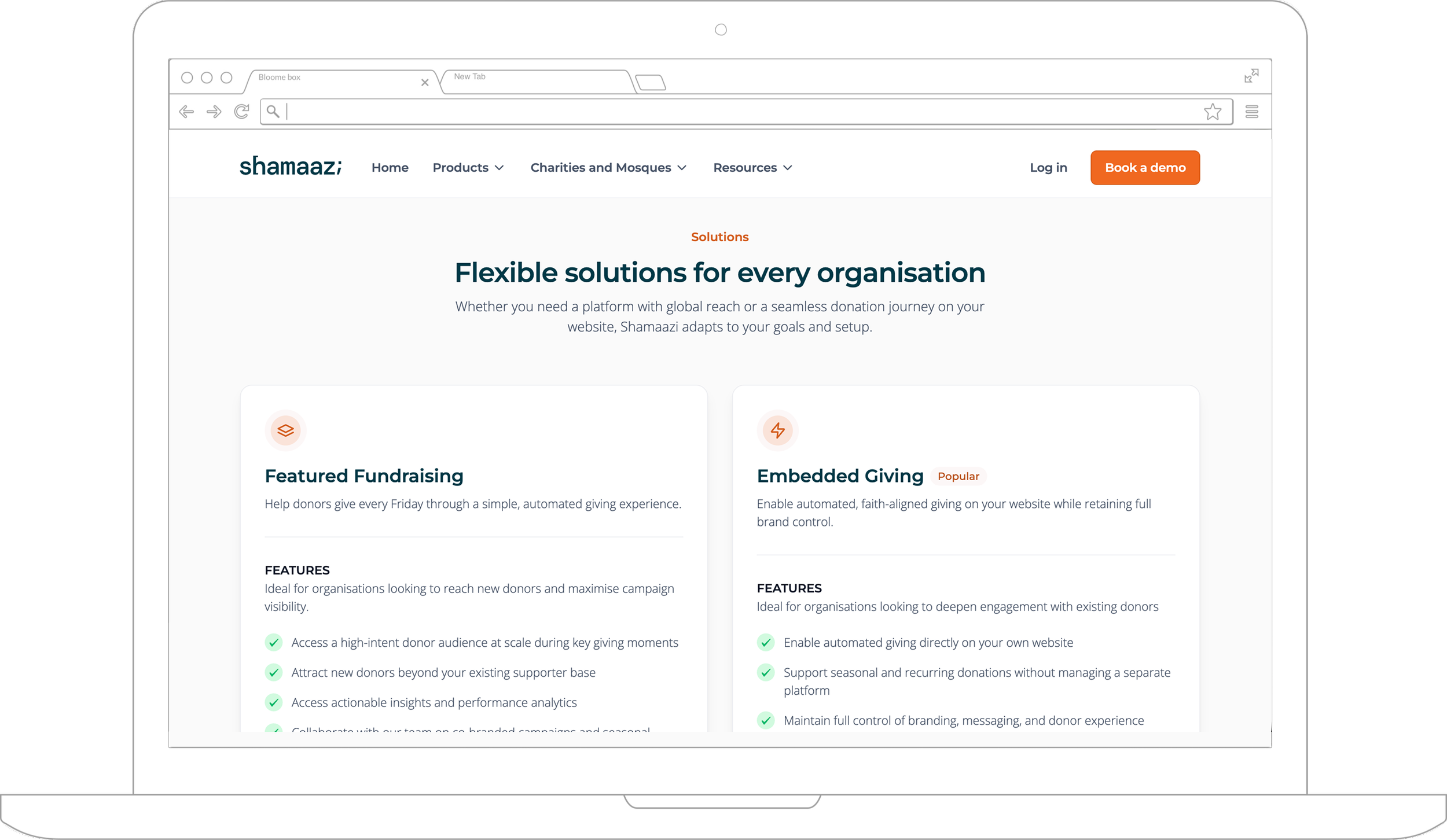
Task: Click the orange Book a demo button
Action: click(x=1144, y=168)
